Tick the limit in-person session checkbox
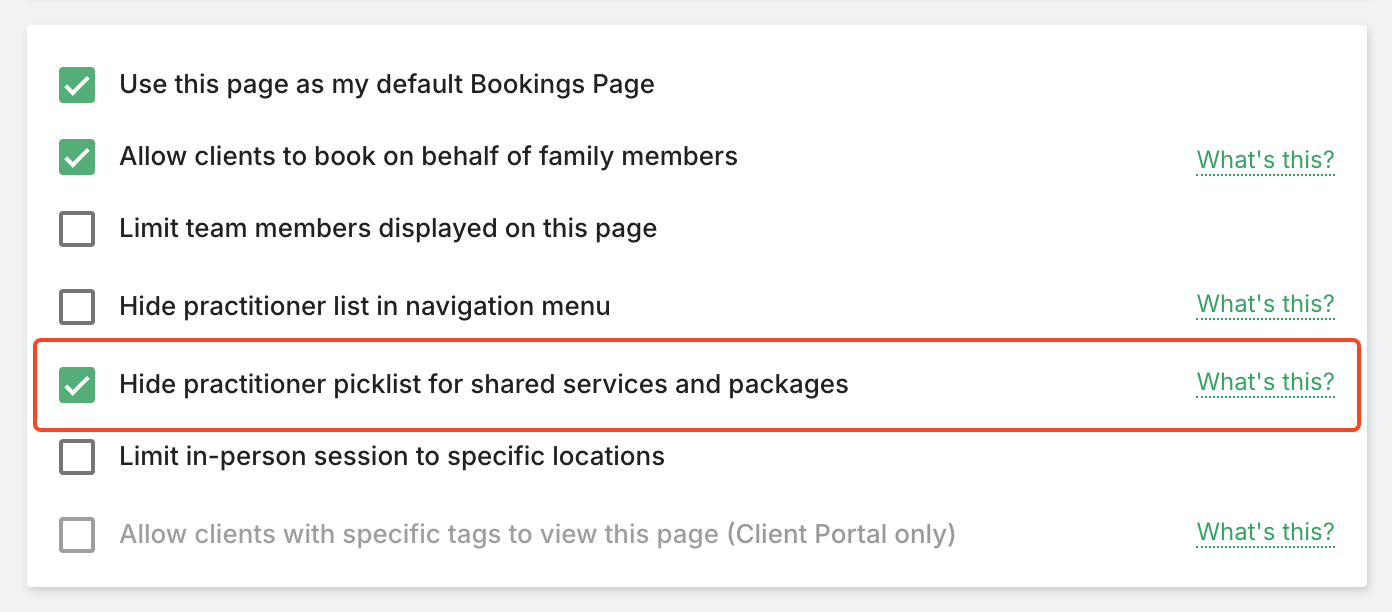Screen dimensions: 1392x612 pos(77,457)
